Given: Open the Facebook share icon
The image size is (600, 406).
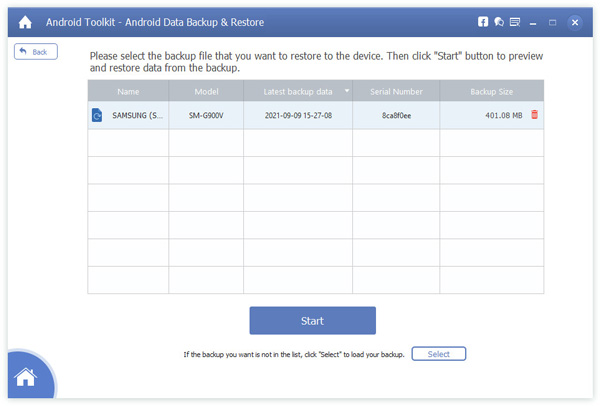Looking at the screenshot, I should (483, 22).
